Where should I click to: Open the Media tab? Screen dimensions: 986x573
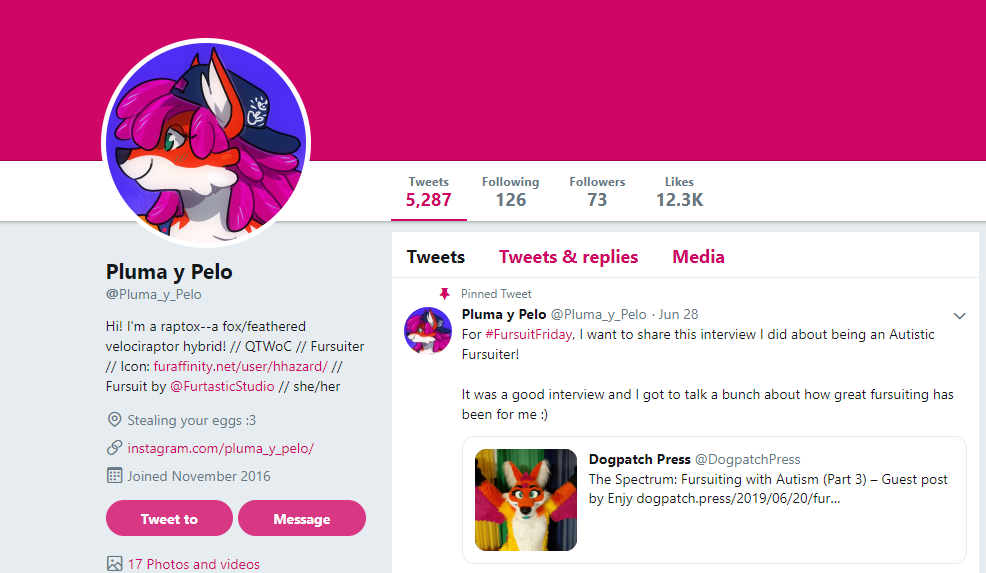click(698, 257)
